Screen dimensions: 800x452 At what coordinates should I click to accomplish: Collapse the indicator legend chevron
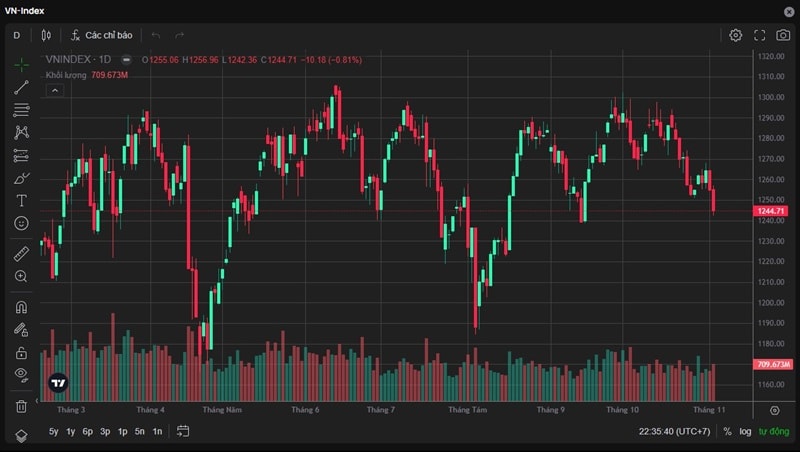[x=55, y=91]
